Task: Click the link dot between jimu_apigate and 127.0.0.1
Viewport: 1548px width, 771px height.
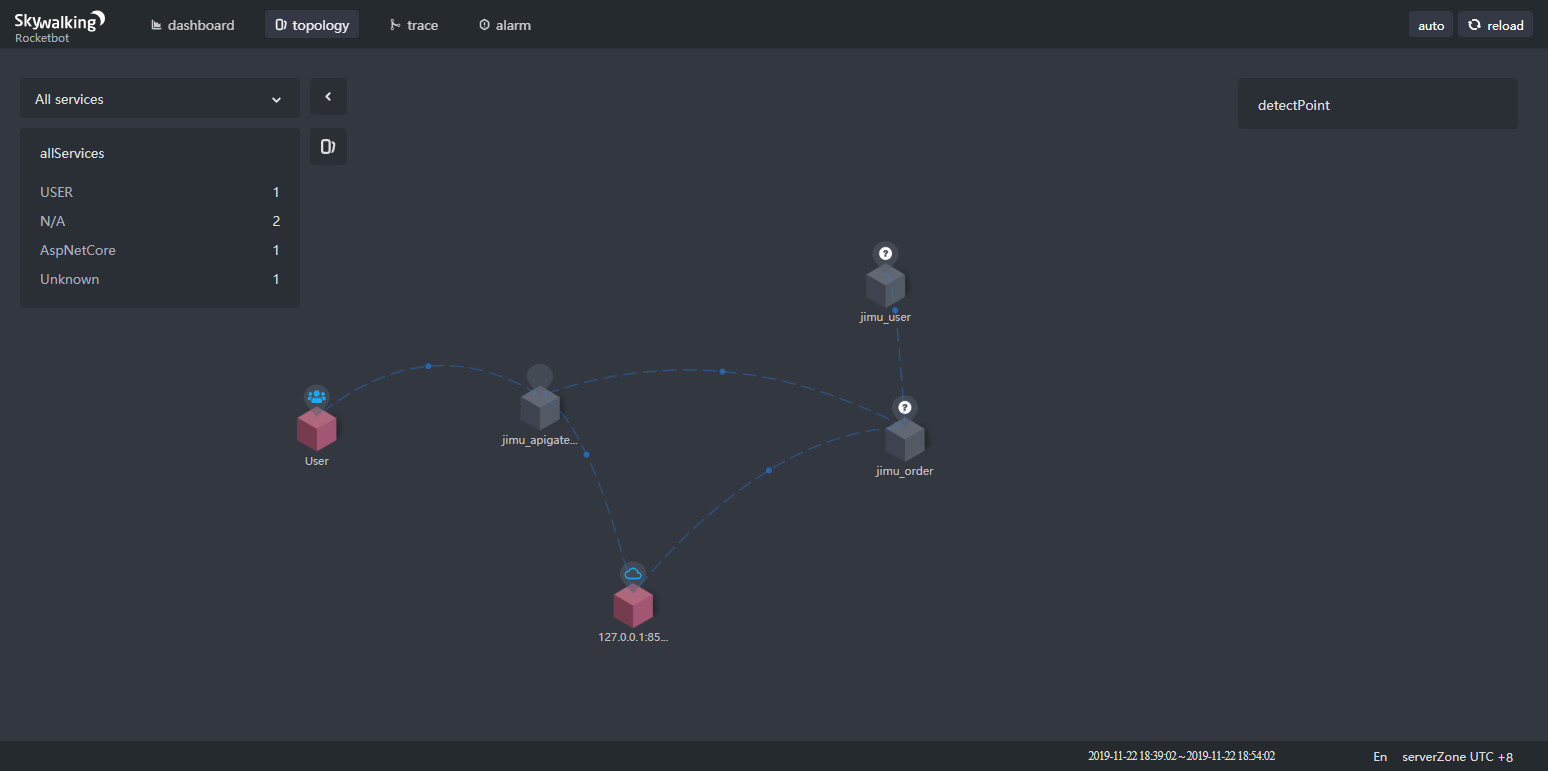Action: tap(586, 455)
